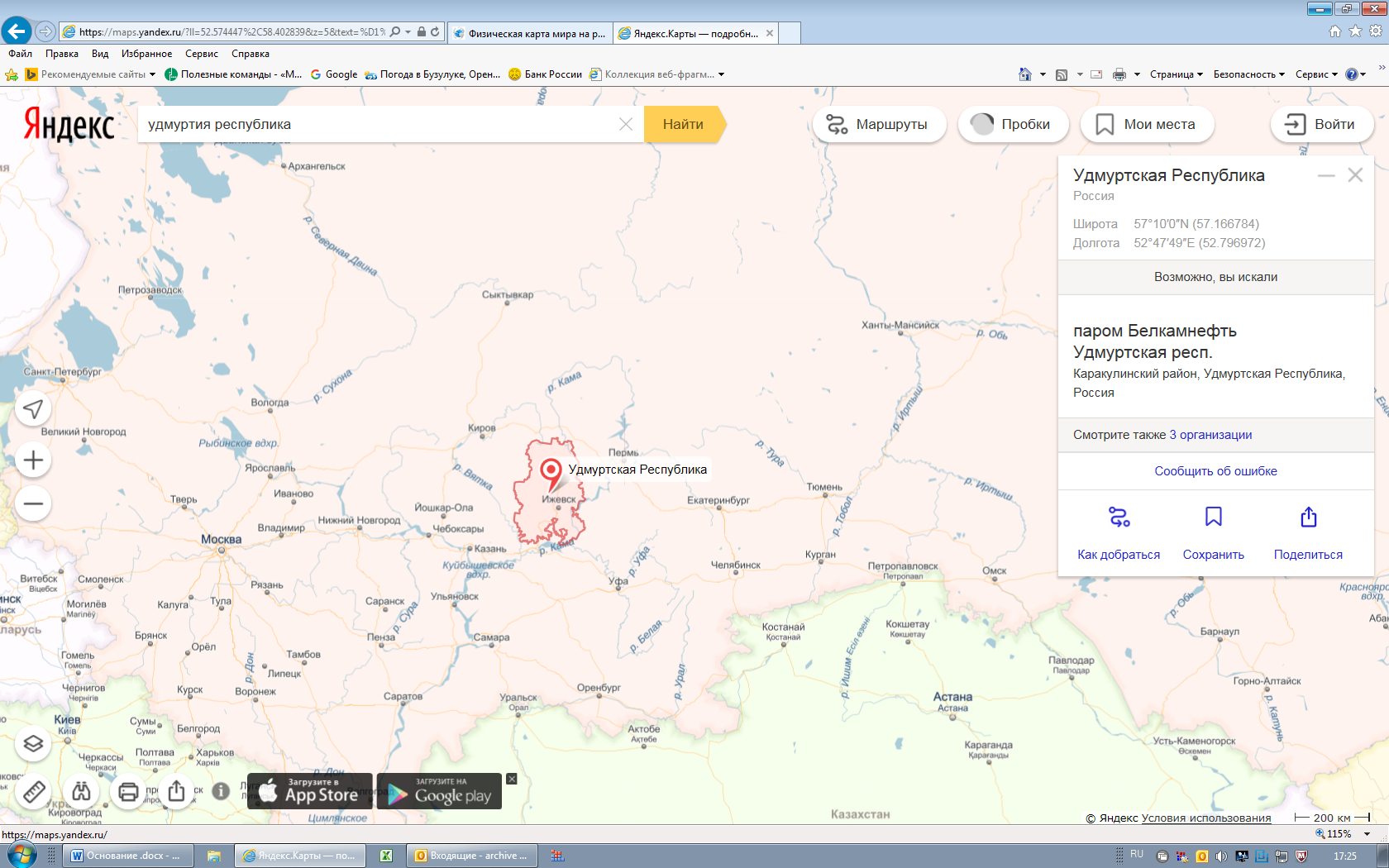Open IE settings gear icon

[1376, 31]
